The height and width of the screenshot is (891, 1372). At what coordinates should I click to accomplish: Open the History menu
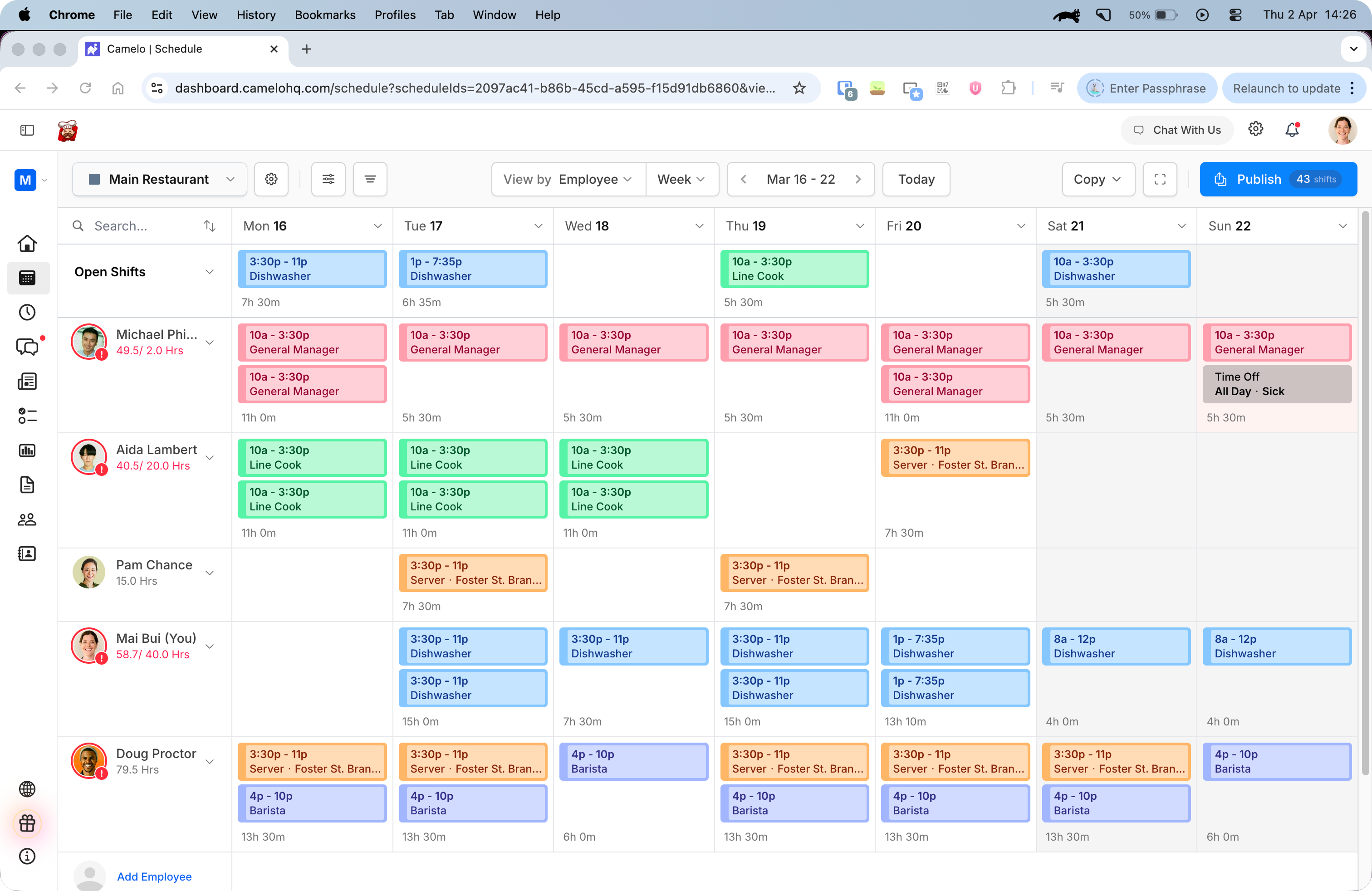(255, 15)
